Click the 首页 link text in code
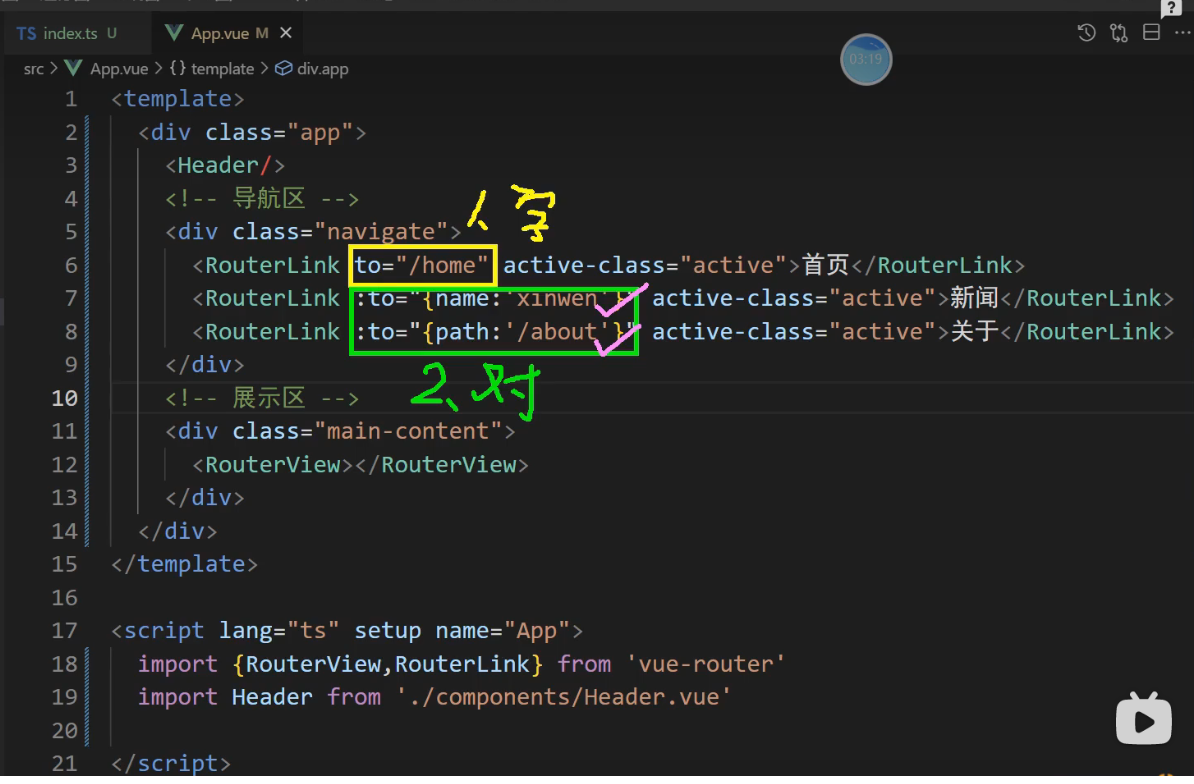The height and width of the screenshot is (784, 1194). click(825, 265)
